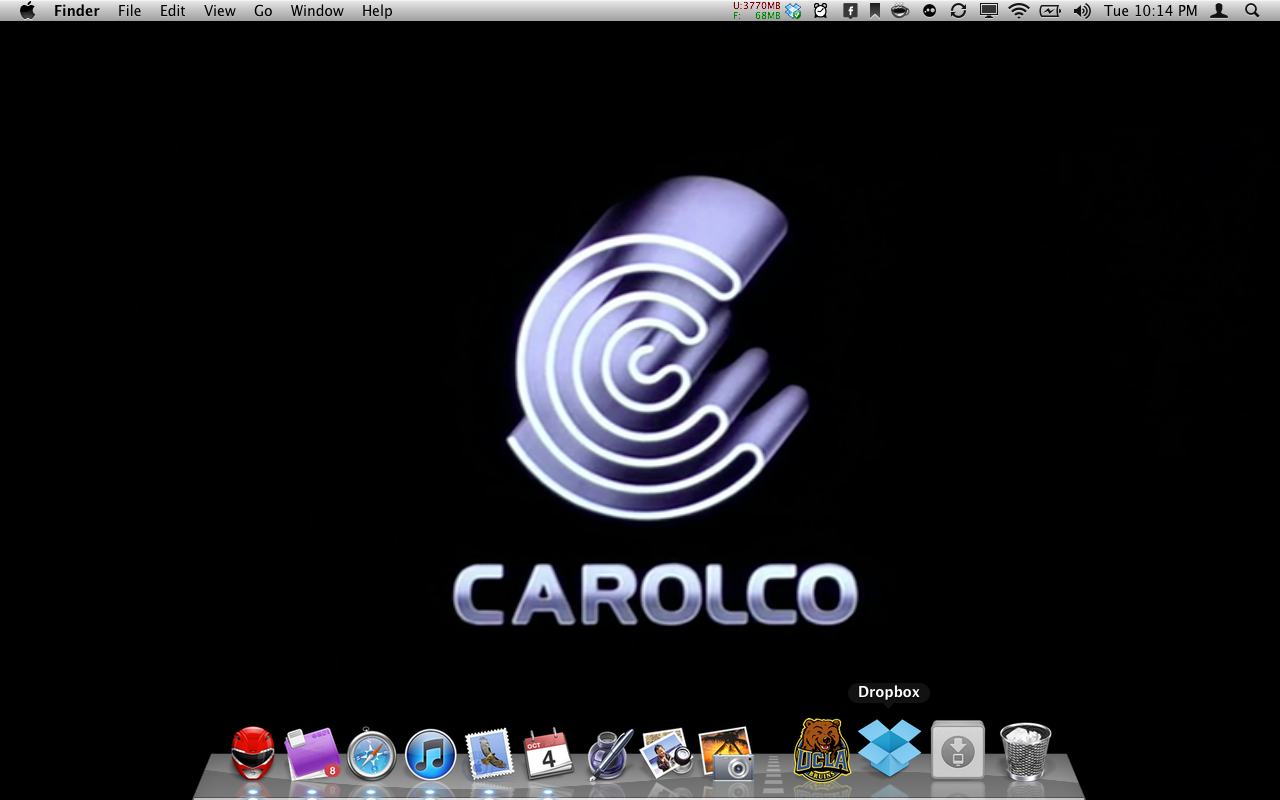The width and height of the screenshot is (1280, 800).
Task: Launch iTunes from the Dock
Action: 430,755
